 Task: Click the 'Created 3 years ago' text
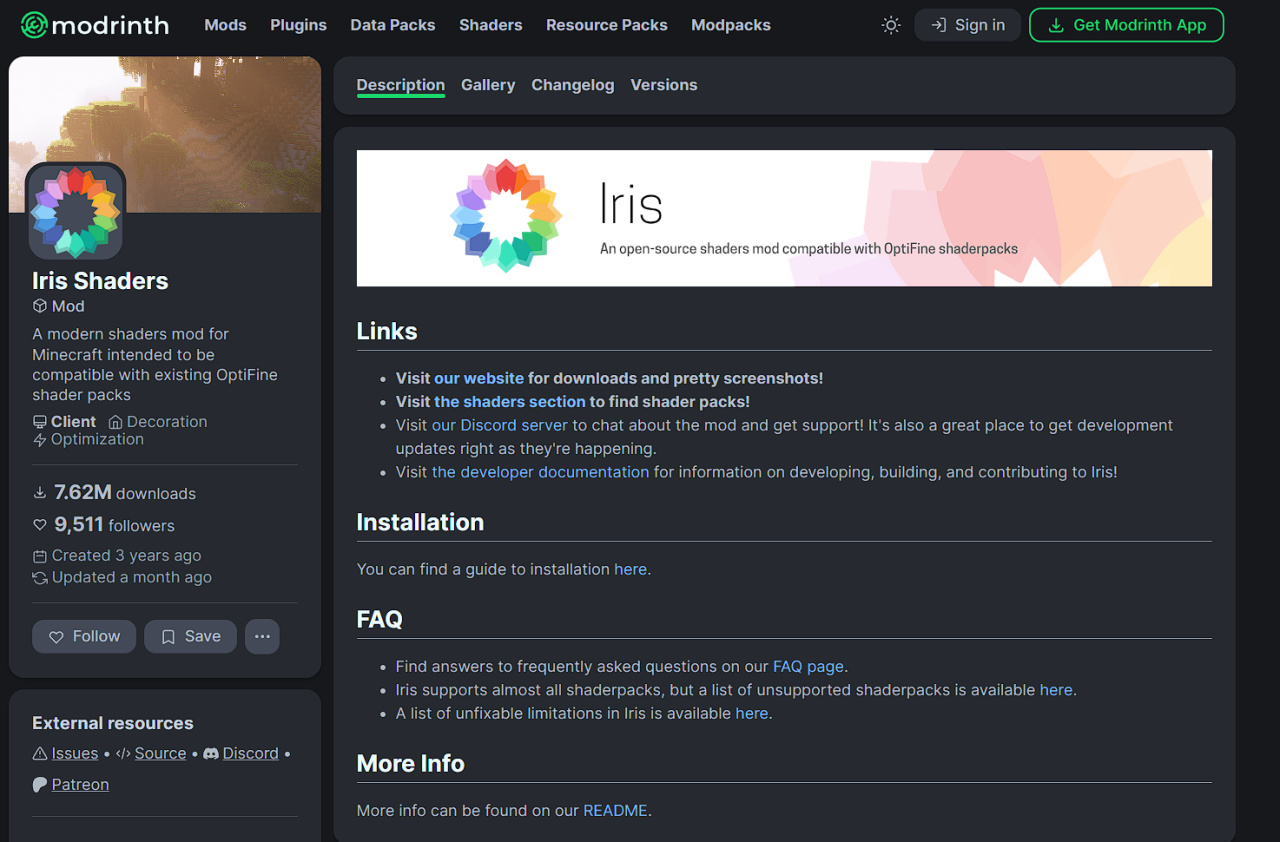click(x=126, y=556)
